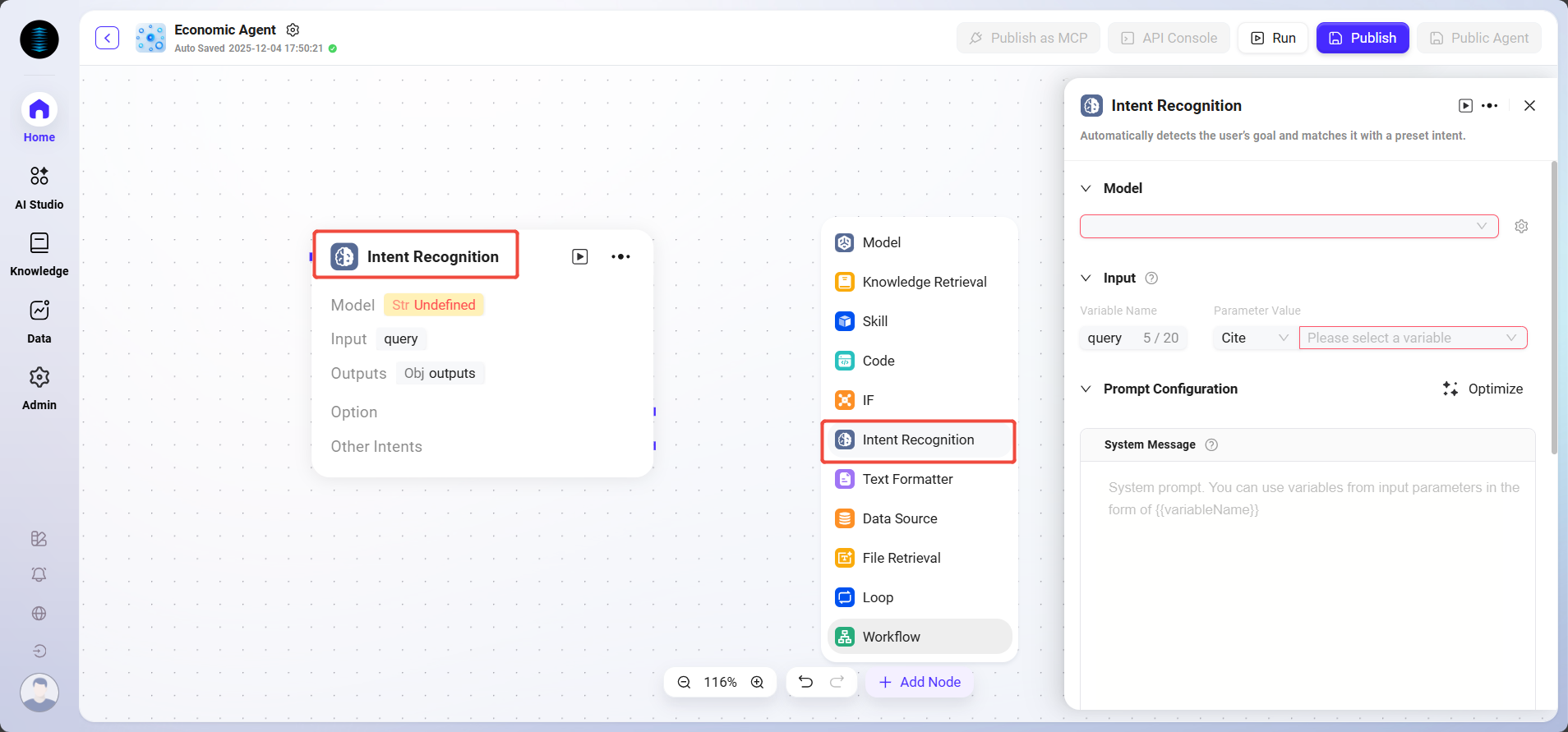Image resolution: width=1568 pixels, height=732 pixels.
Task: Open the 'Please select a variable' dropdown
Action: [1412, 338]
